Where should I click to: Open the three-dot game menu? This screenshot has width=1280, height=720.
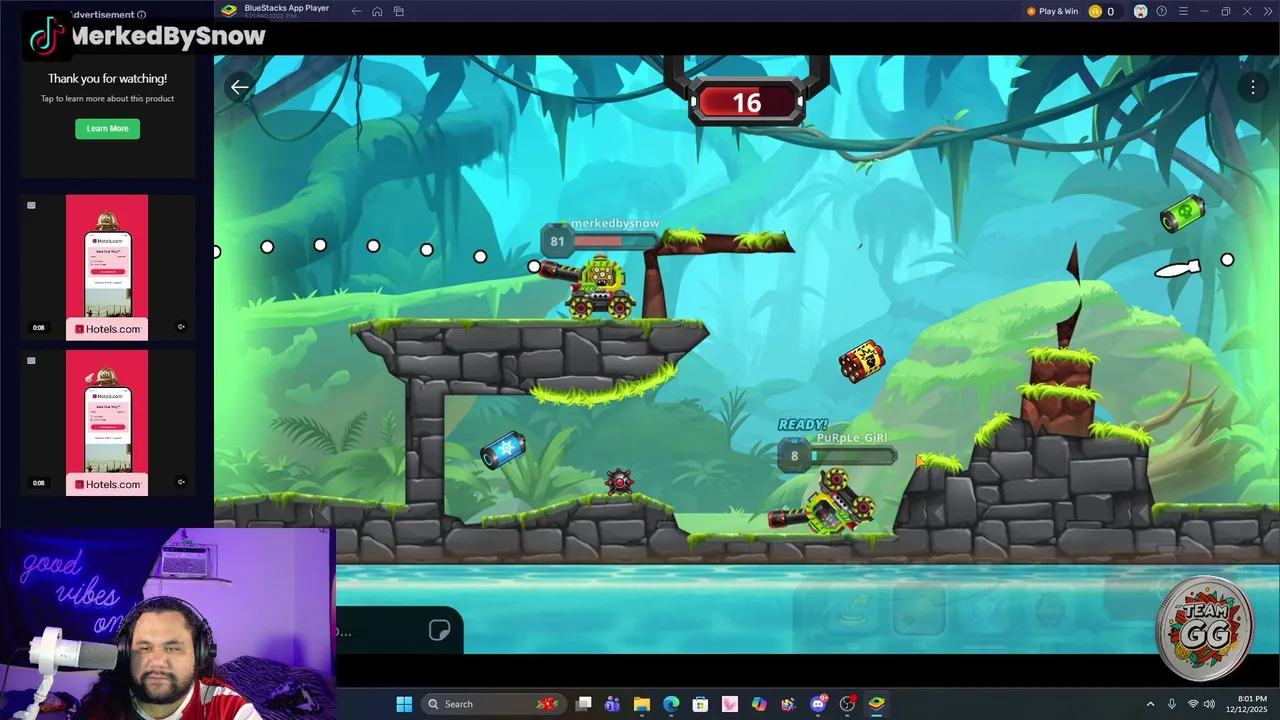1252,88
